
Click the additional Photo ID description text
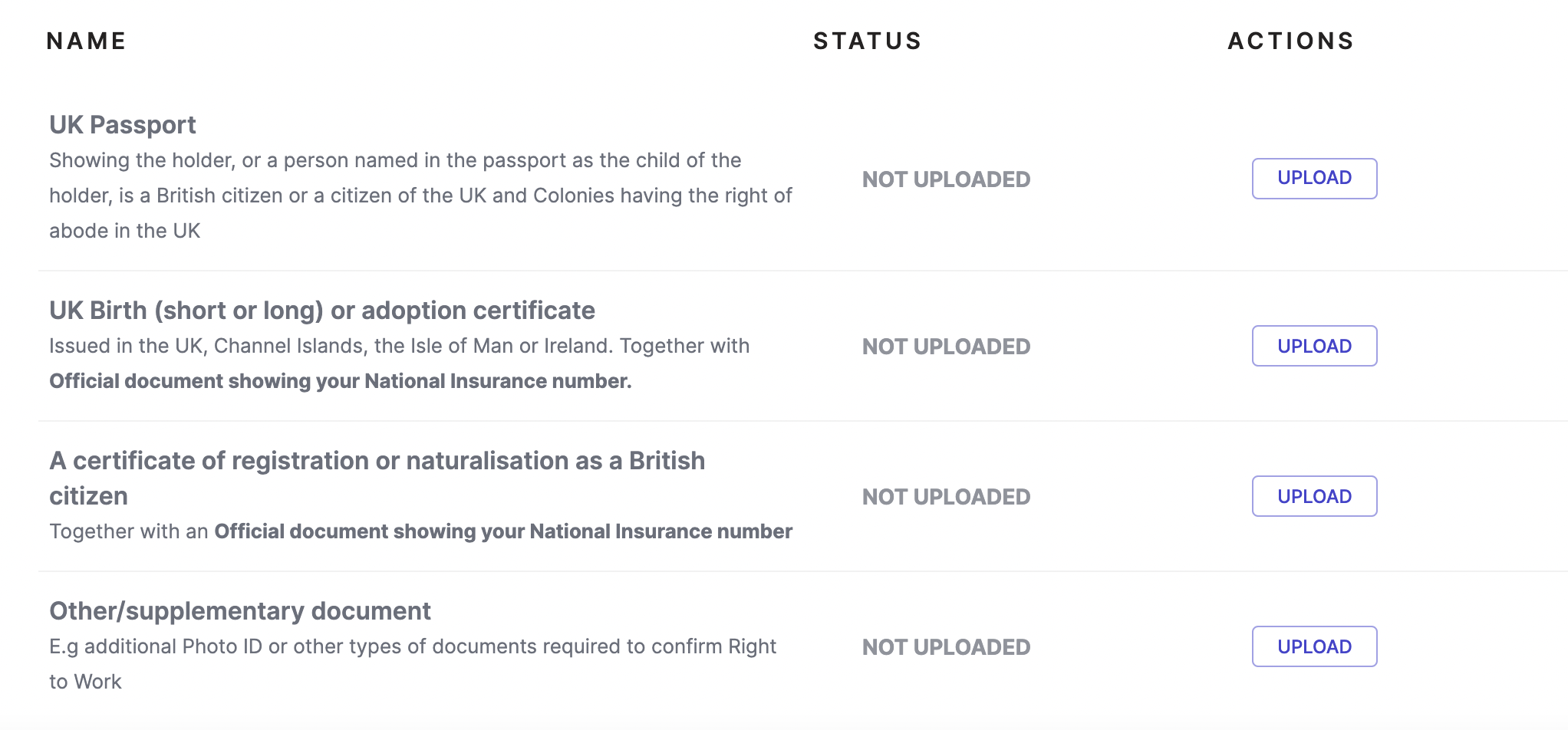(413, 646)
